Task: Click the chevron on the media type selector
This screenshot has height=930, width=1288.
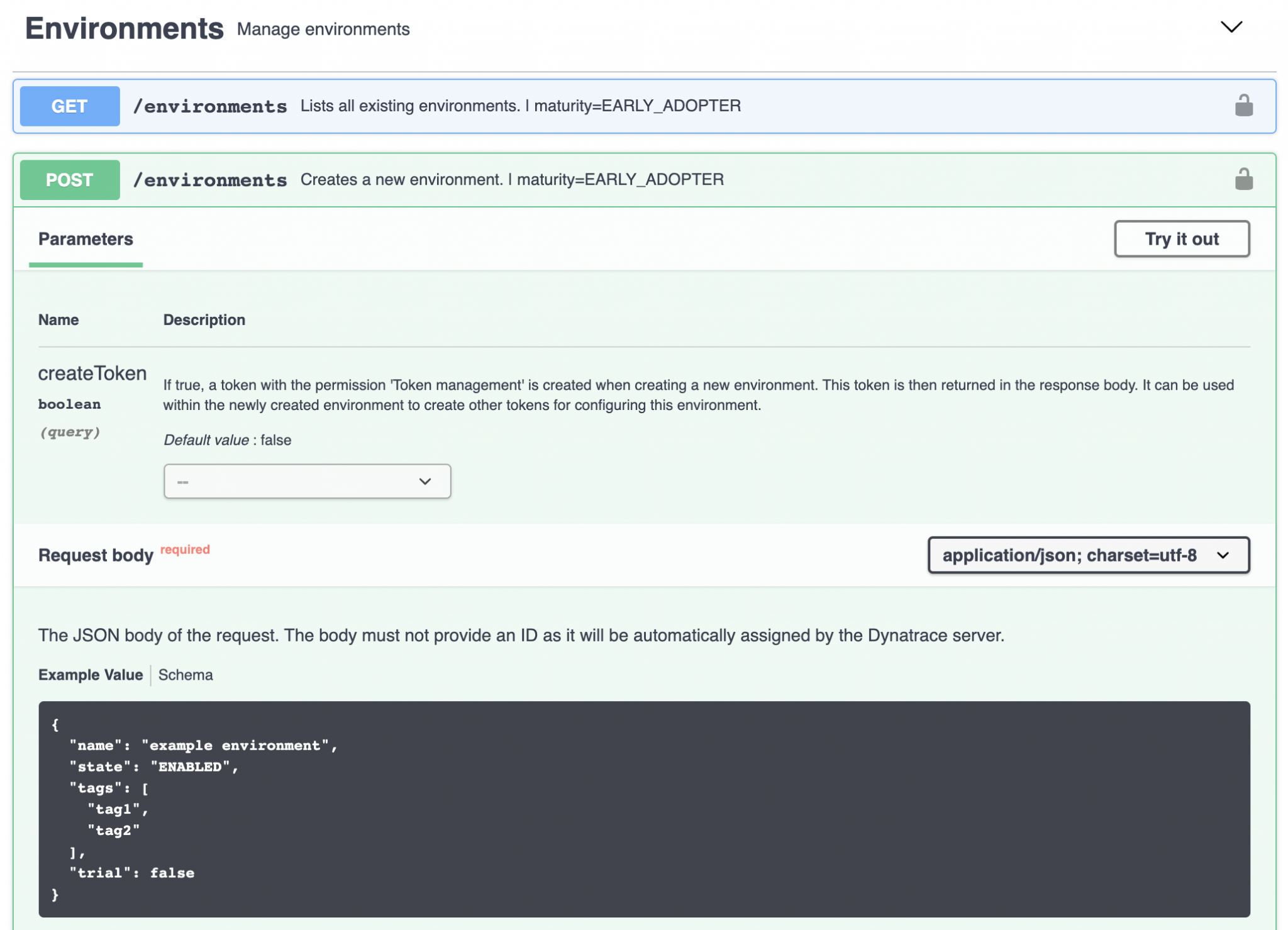Action: click(x=1224, y=555)
